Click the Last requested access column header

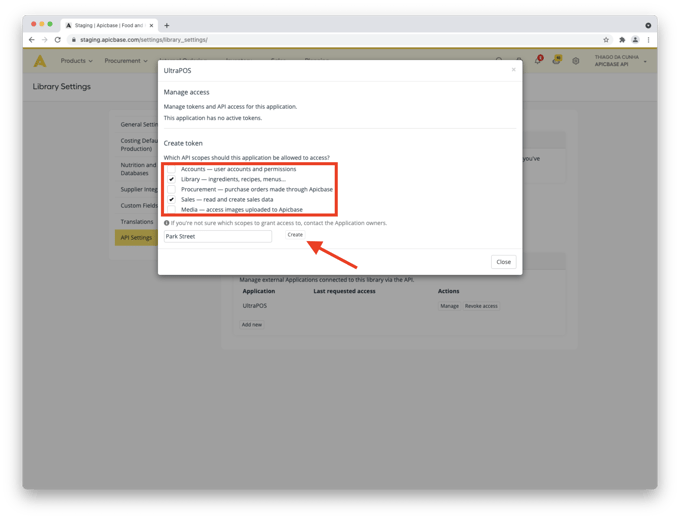(344, 291)
